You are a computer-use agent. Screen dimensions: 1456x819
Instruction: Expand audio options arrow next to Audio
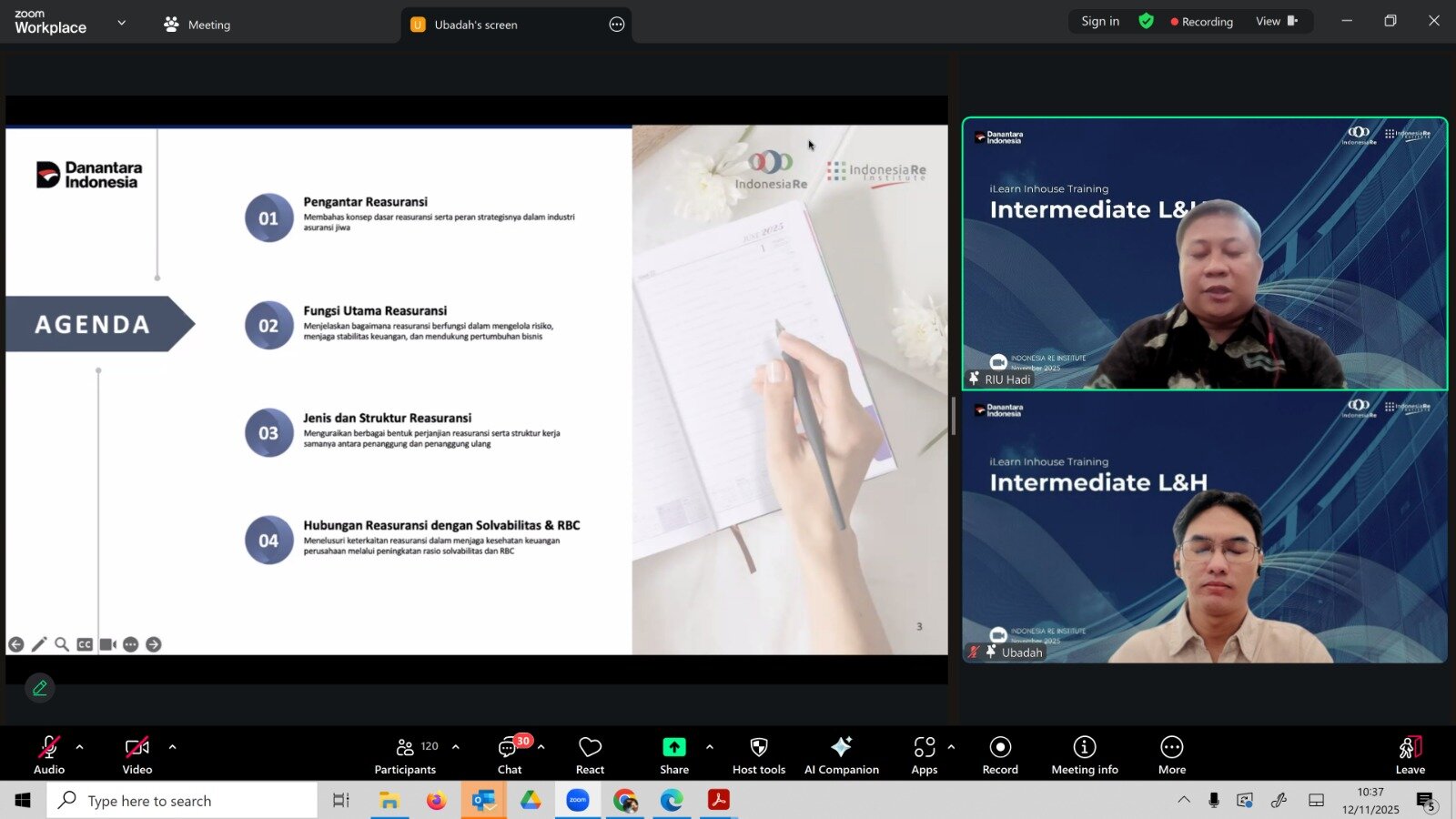(80, 747)
